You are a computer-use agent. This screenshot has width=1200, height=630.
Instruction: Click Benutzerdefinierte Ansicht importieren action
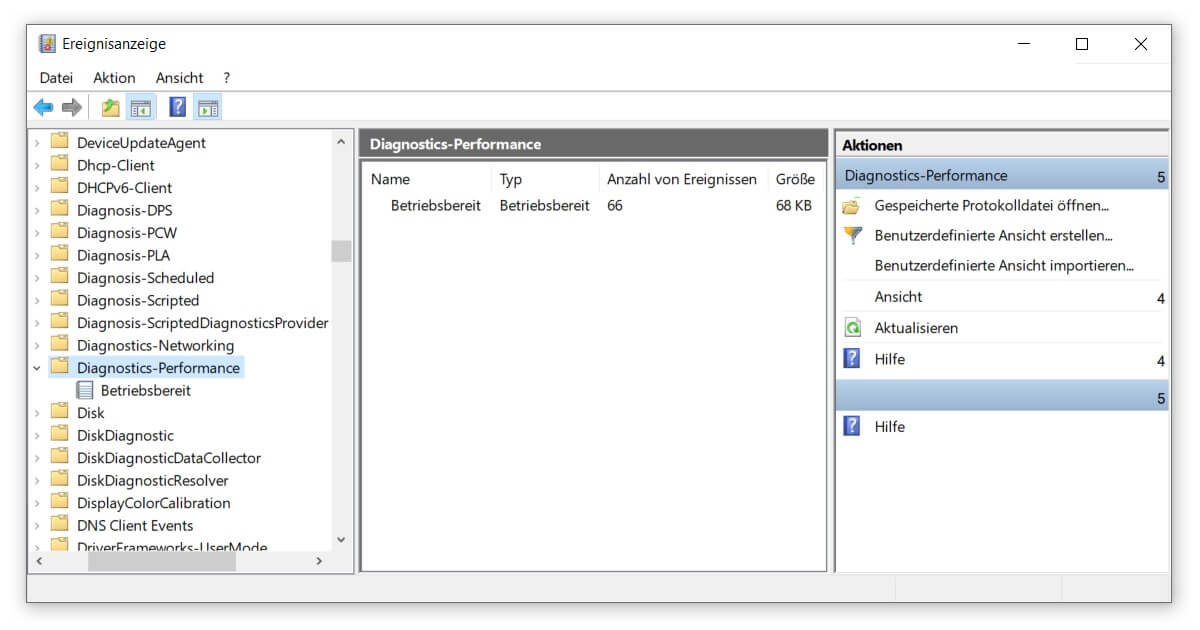pos(1004,266)
